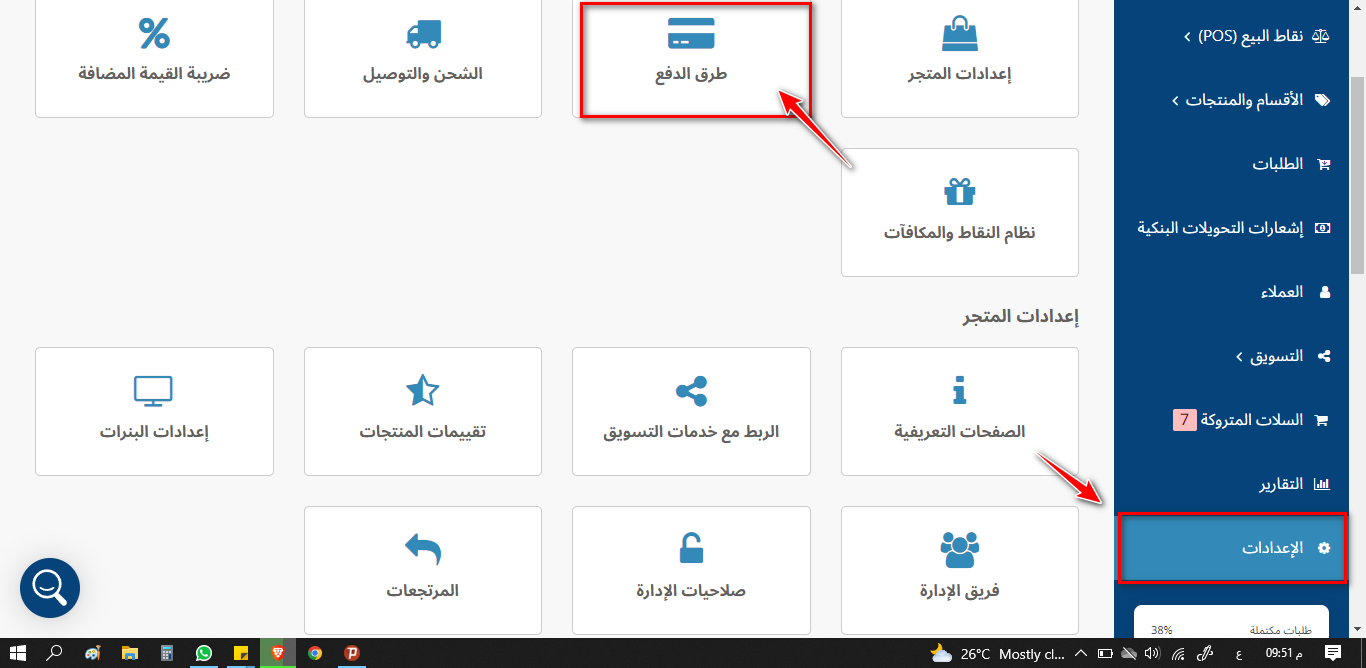The height and width of the screenshot is (668, 1366).
Task: Open the Windows Start menu
Action: click(18, 653)
